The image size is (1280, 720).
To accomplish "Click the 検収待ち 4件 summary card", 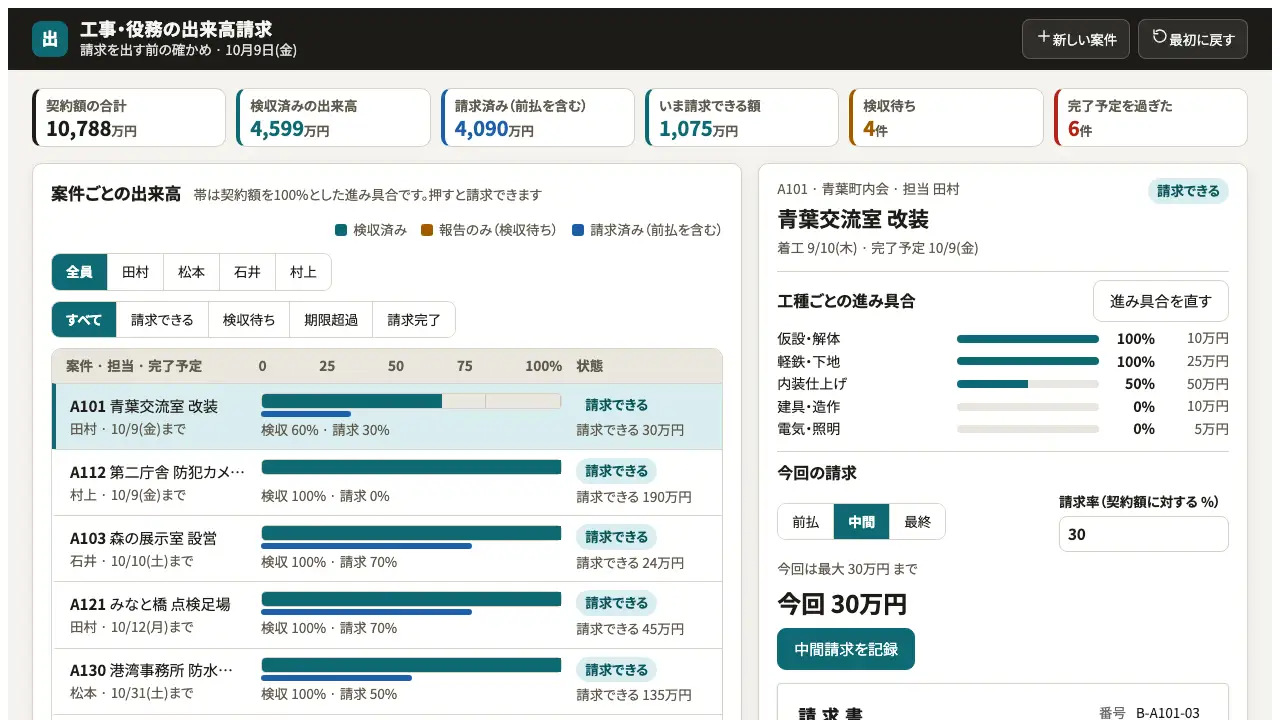I will coord(946,118).
